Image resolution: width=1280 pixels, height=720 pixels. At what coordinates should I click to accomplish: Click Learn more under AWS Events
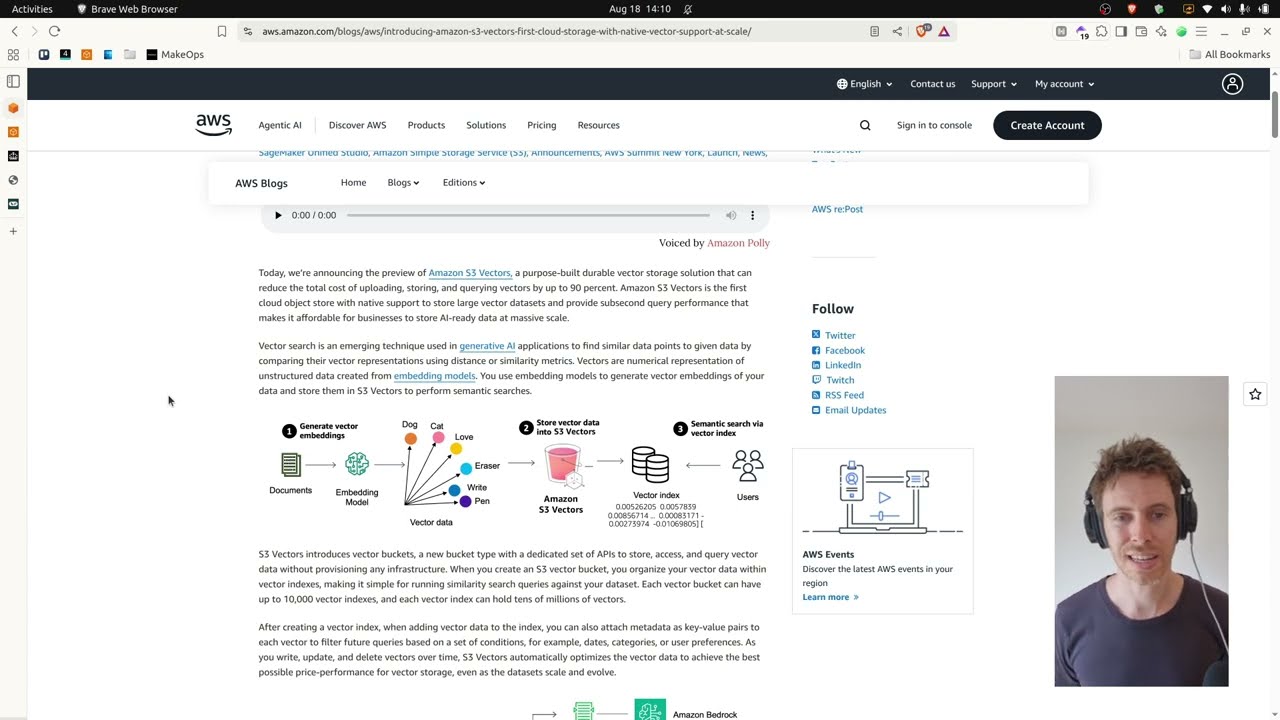click(830, 597)
